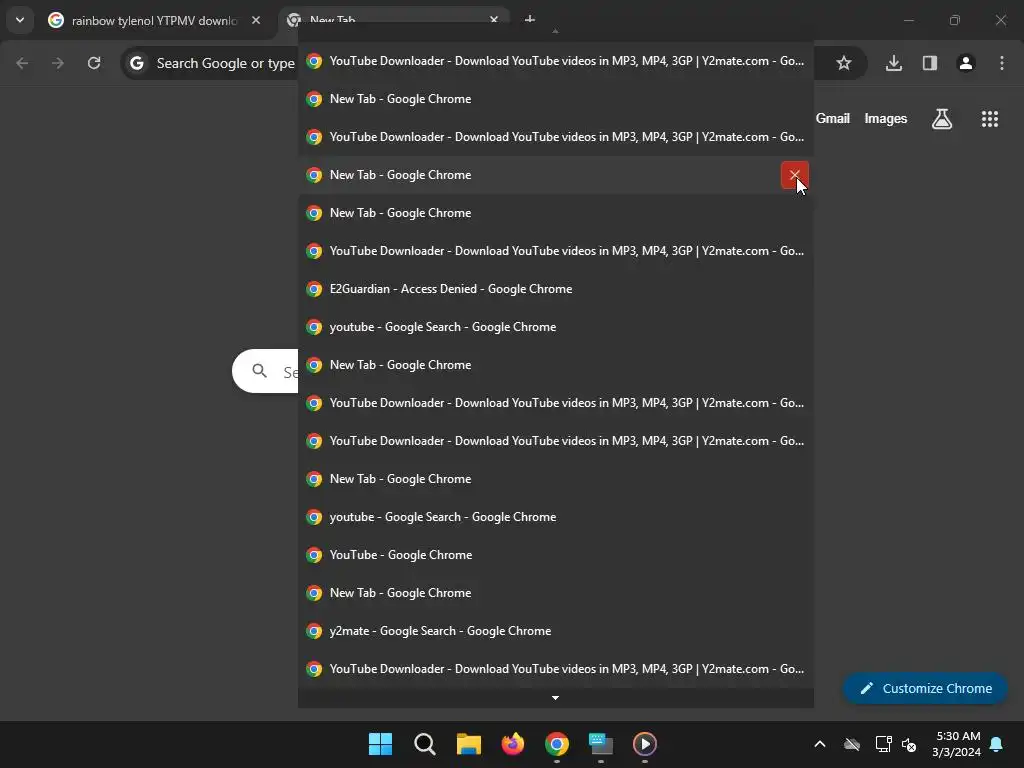Open Search Labs flask icon
This screenshot has height=768, width=1024.
(x=942, y=119)
